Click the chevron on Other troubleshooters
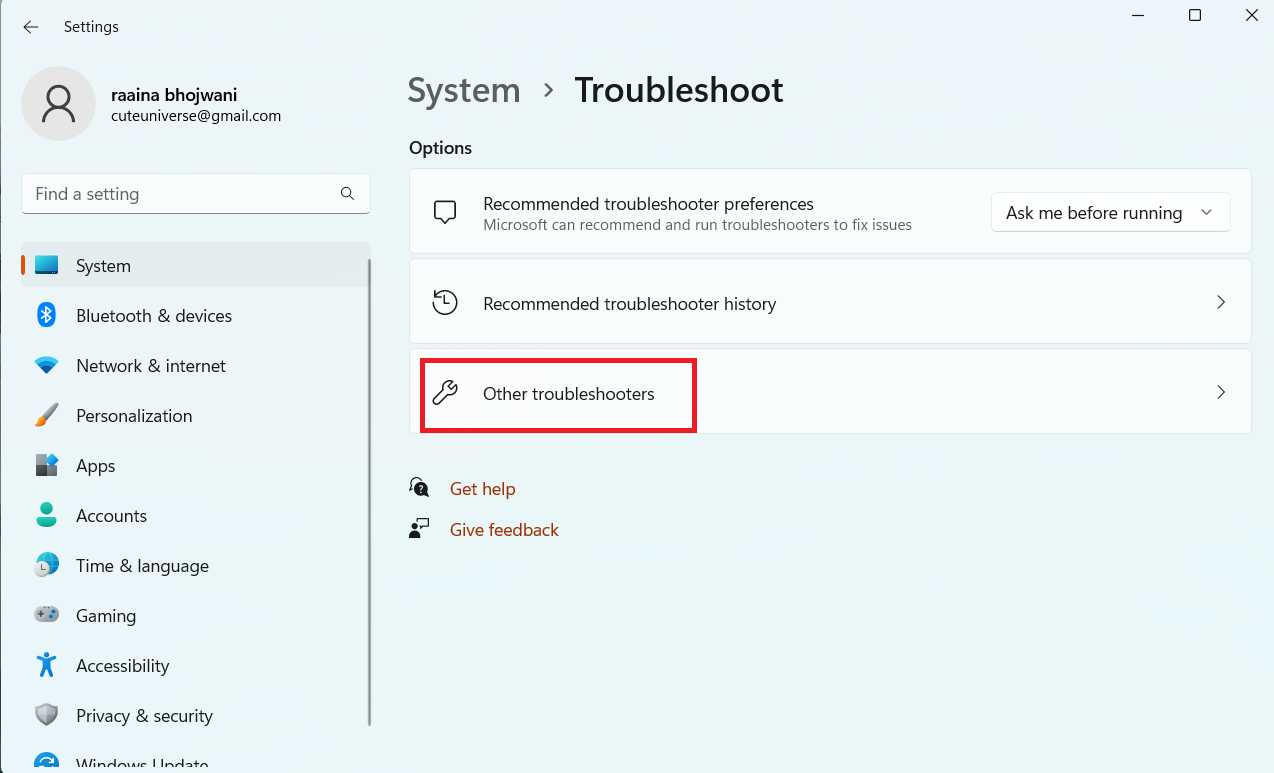 pos(1220,392)
